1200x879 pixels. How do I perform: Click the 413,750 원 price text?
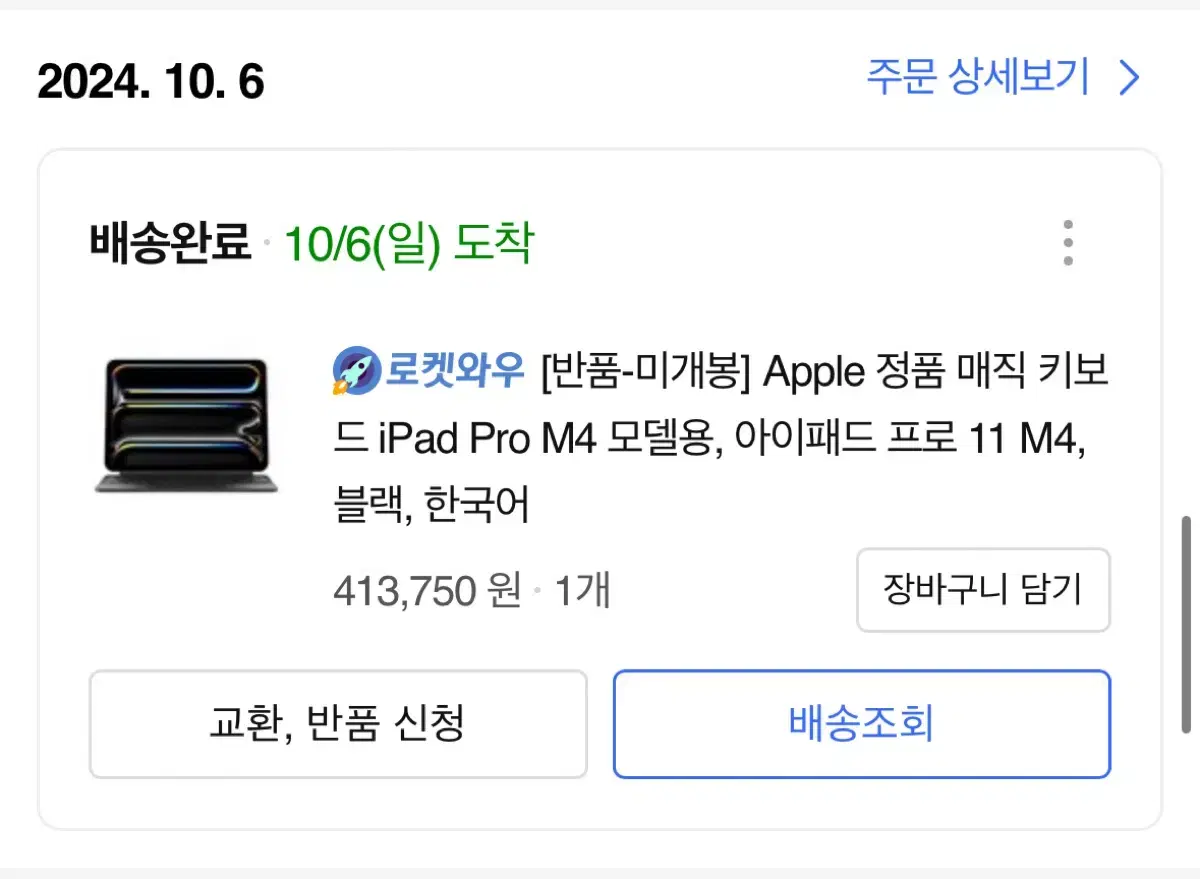pos(427,592)
